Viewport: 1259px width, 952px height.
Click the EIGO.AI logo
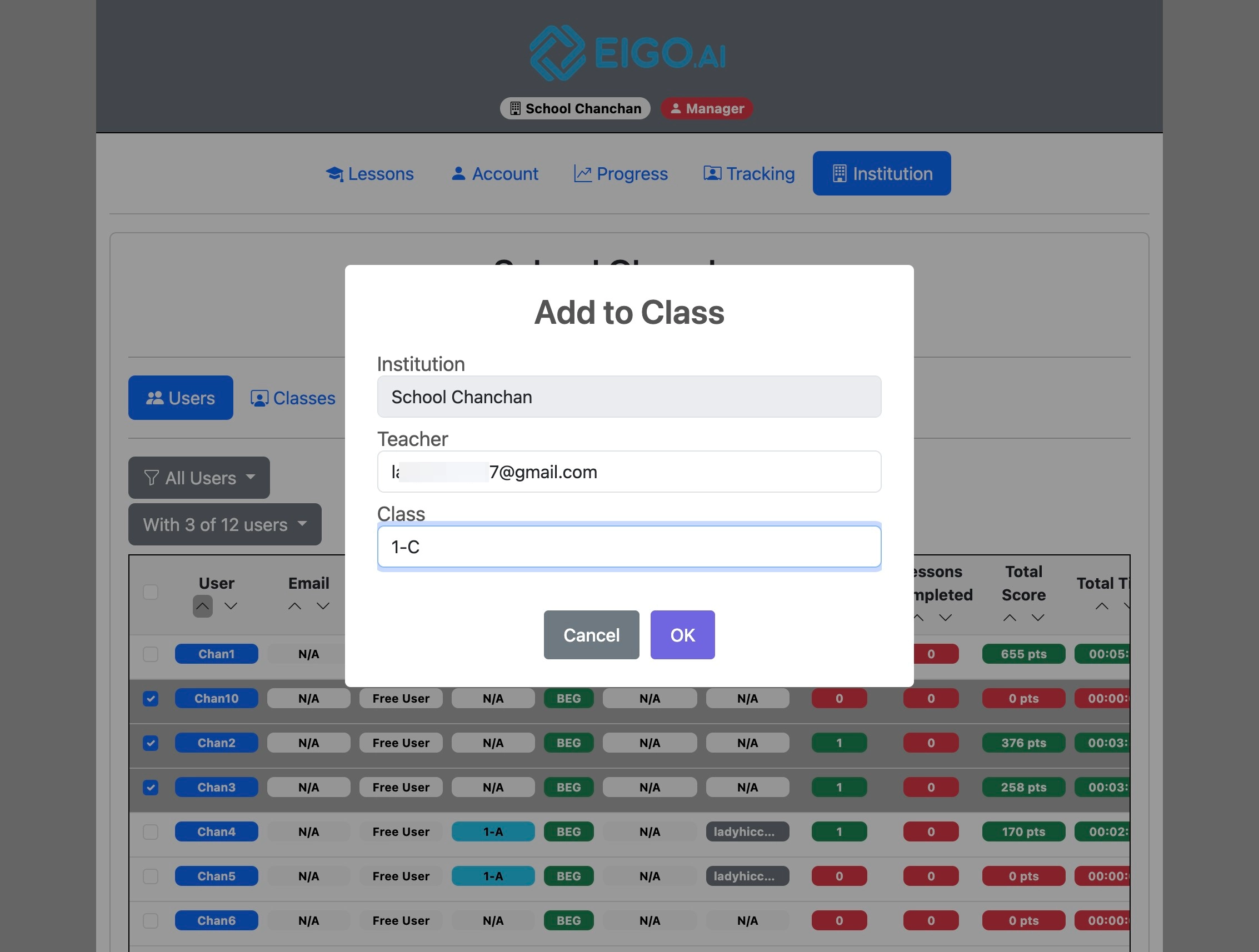point(628,53)
